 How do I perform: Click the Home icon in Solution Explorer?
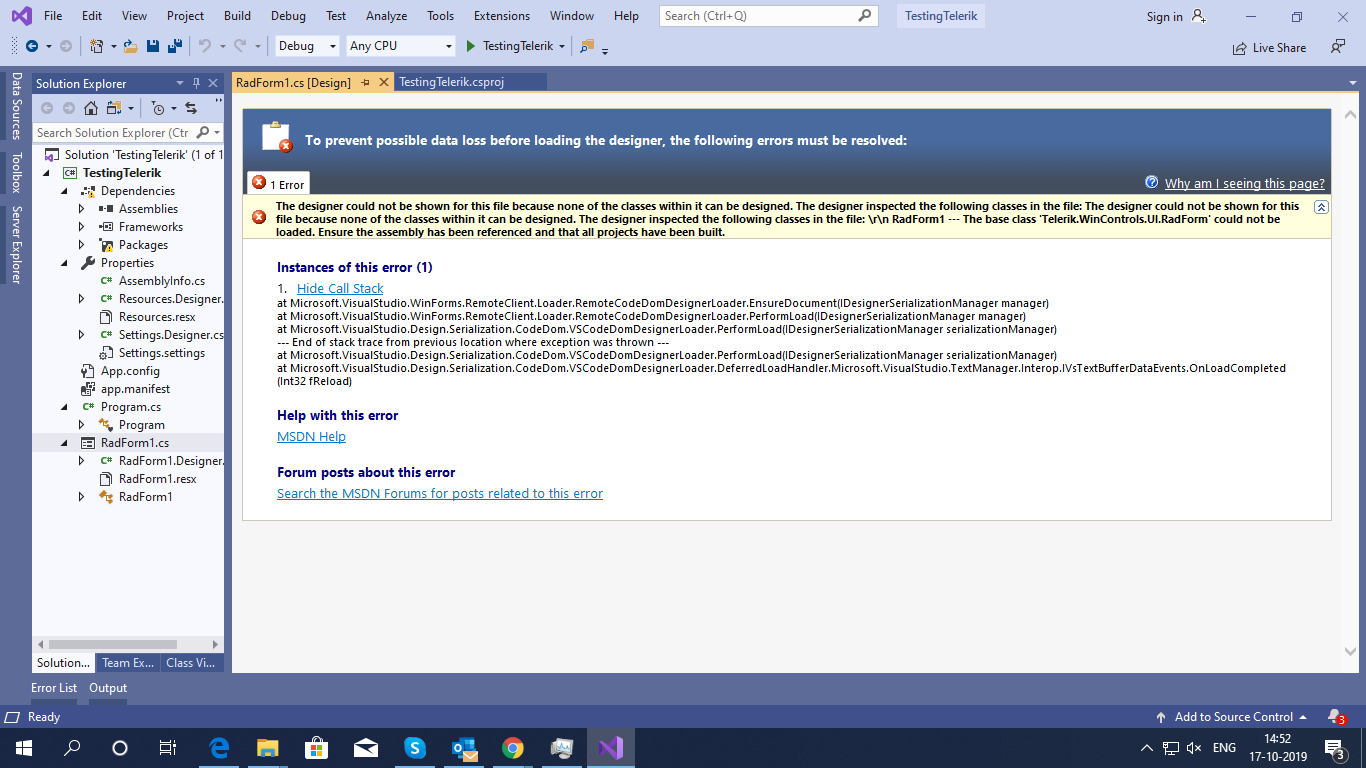click(x=91, y=108)
